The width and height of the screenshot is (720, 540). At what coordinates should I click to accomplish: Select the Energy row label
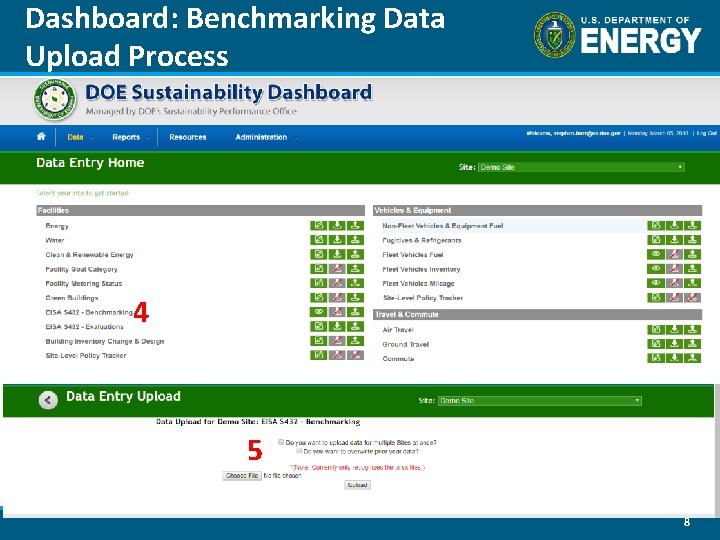coord(57,226)
